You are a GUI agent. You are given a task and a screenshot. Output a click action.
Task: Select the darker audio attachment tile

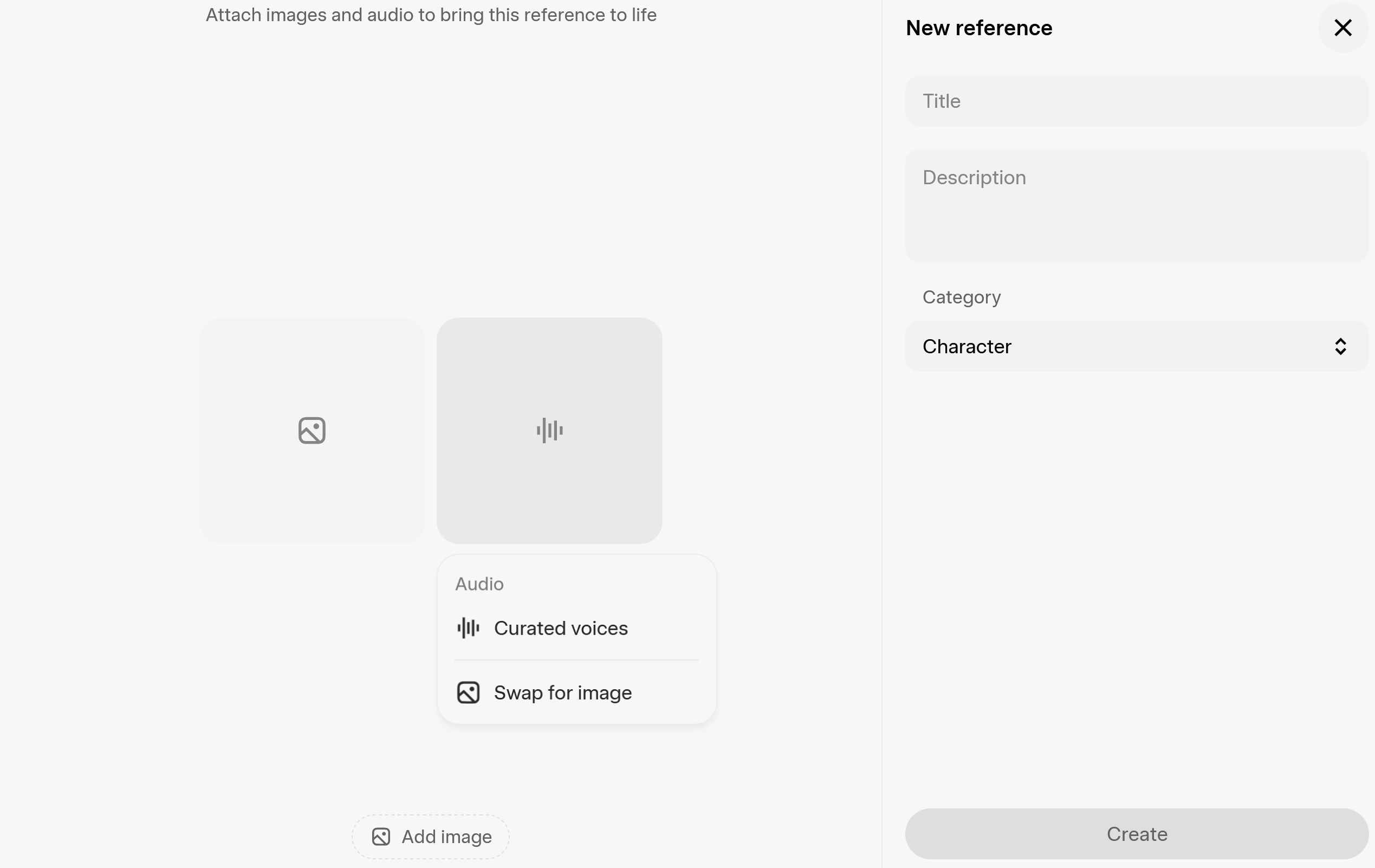click(x=549, y=431)
